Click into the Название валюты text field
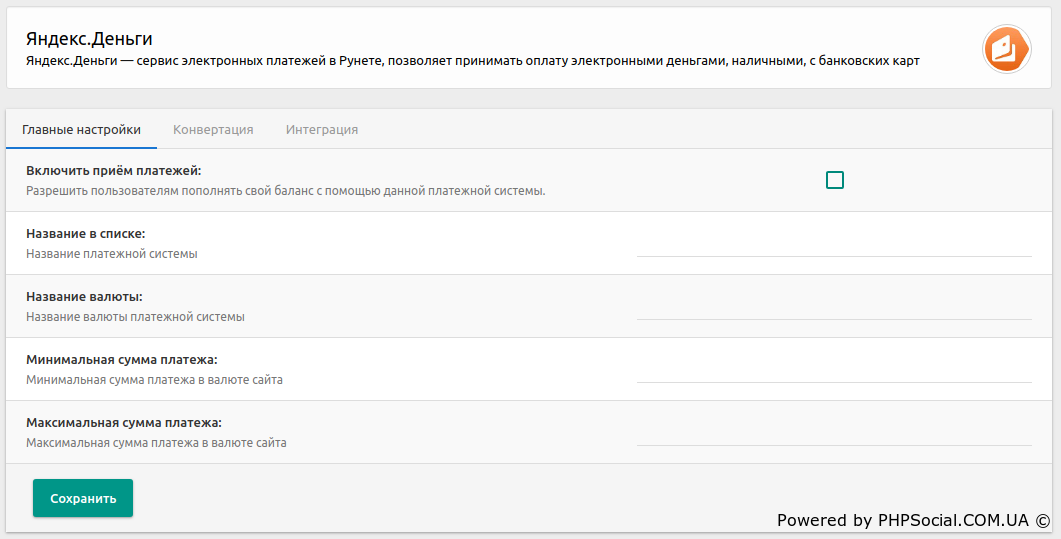The height and width of the screenshot is (539, 1061). tap(834, 307)
